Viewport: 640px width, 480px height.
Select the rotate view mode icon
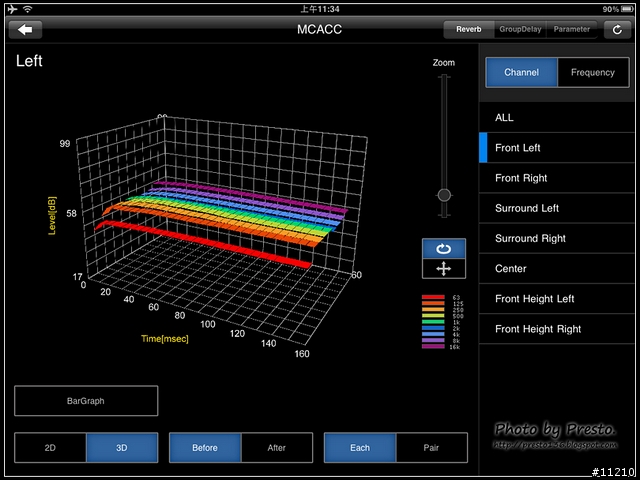point(444,249)
